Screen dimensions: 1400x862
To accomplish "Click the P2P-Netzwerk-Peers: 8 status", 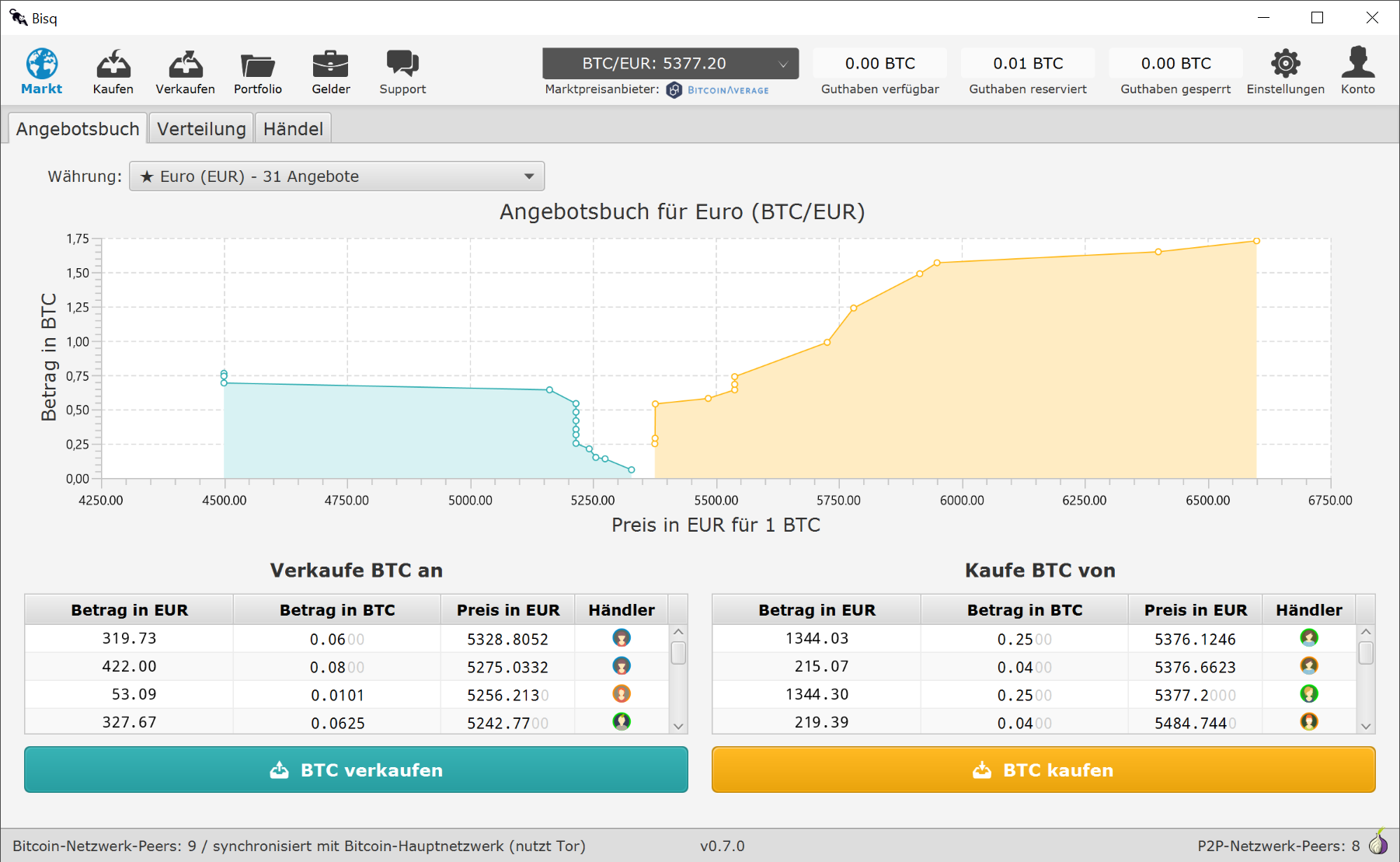I will 1279,846.
